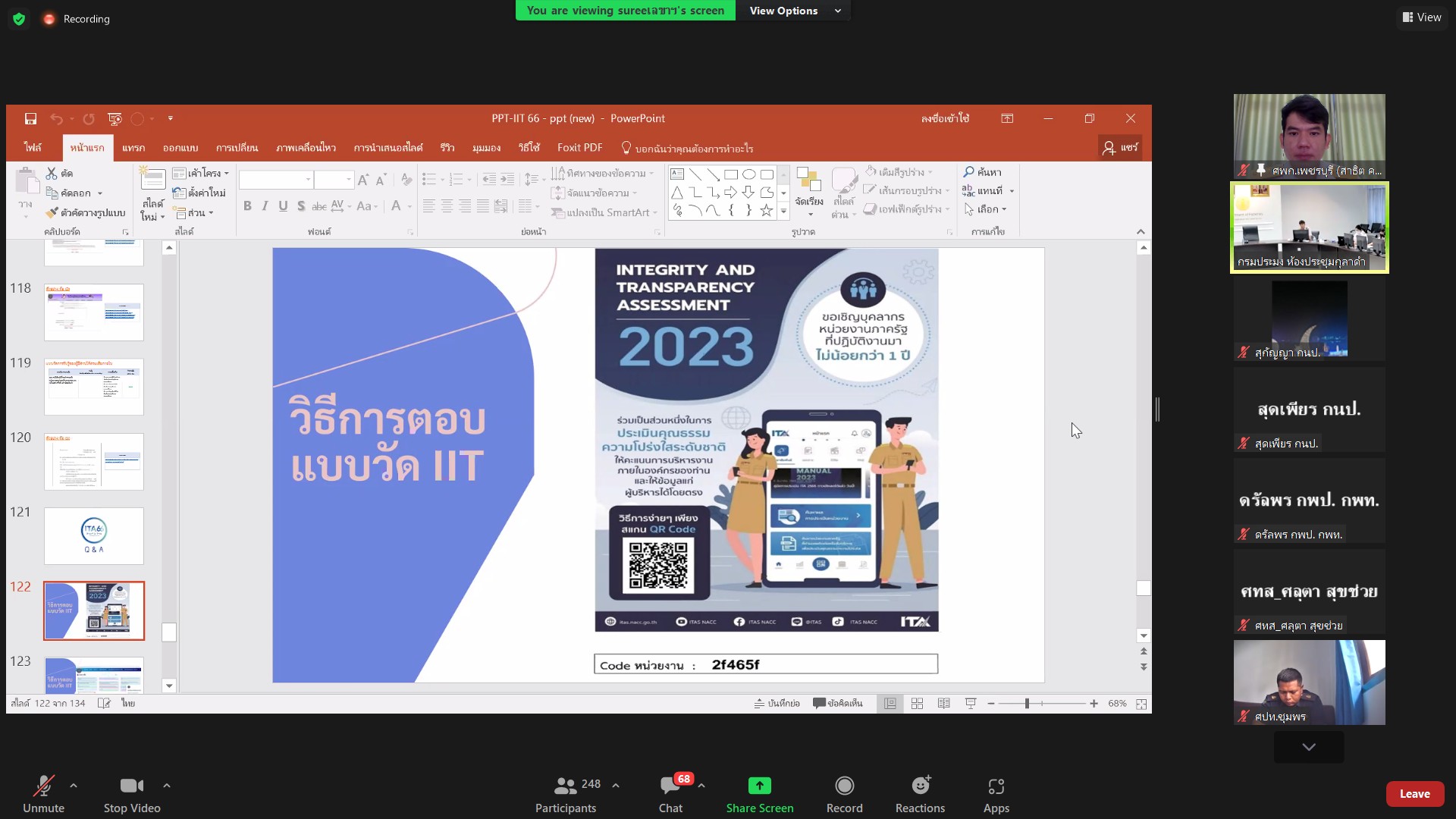The height and width of the screenshot is (819, 1456).
Task: Collapse the ribbon with the chevron
Action: [x=1141, y=231]
